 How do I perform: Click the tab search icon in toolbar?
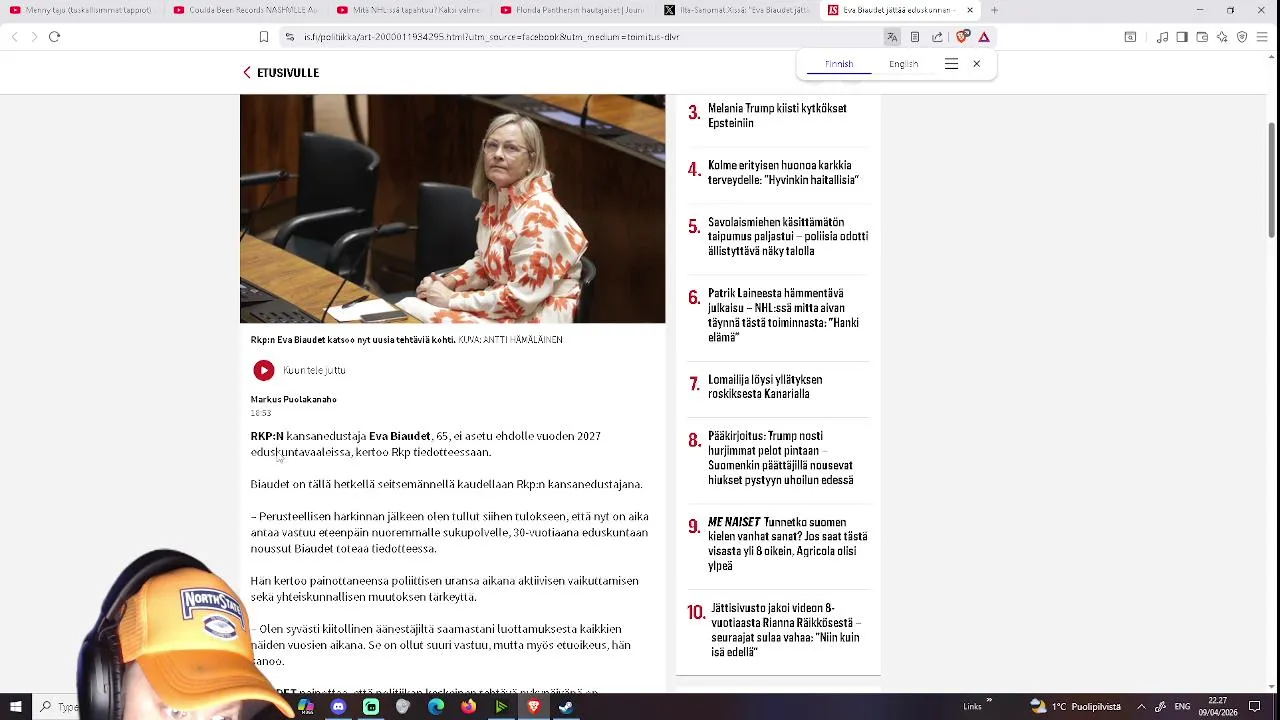coord(1130,37)
